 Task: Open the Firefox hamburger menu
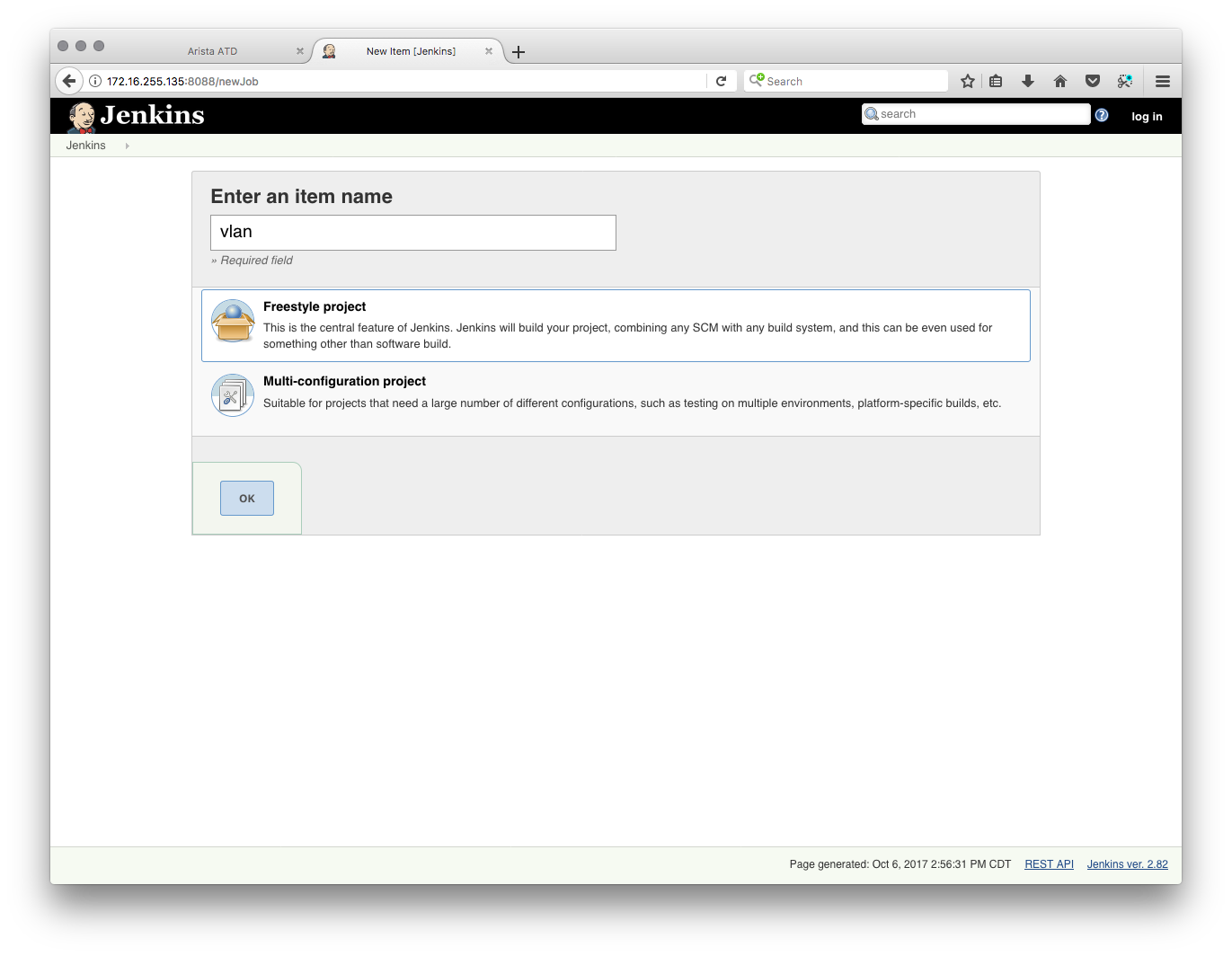pos(1163,82)
